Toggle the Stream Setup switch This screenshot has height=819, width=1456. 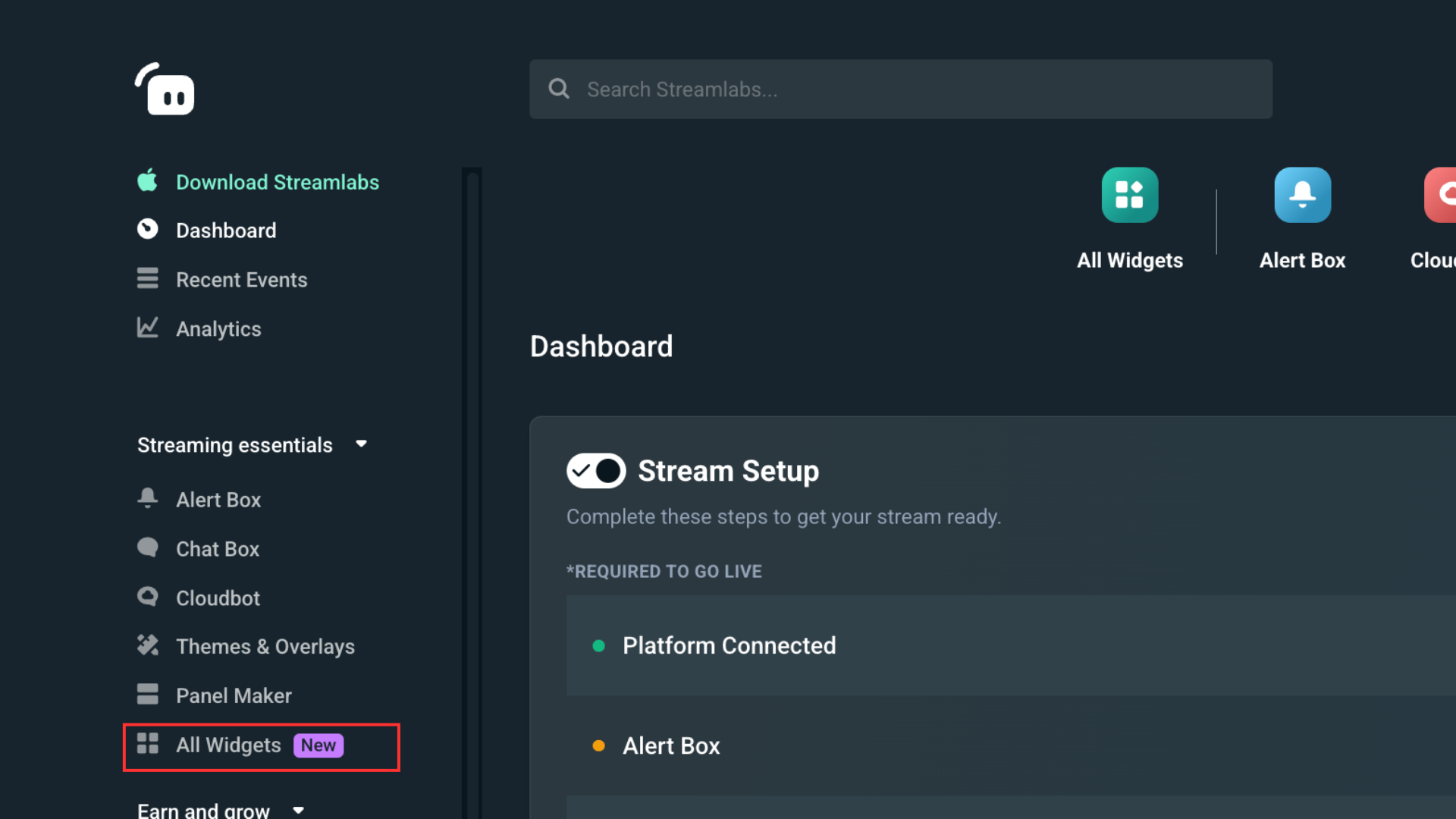(596, 471)
